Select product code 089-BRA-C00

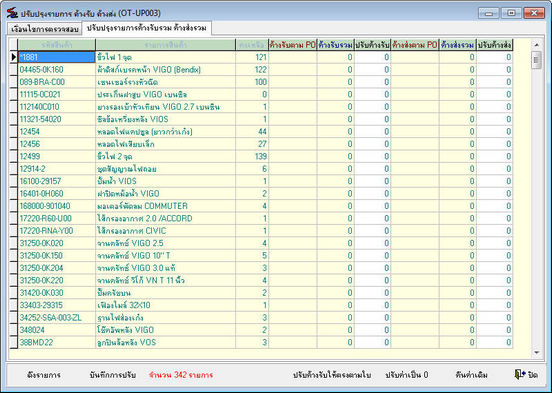57,82
